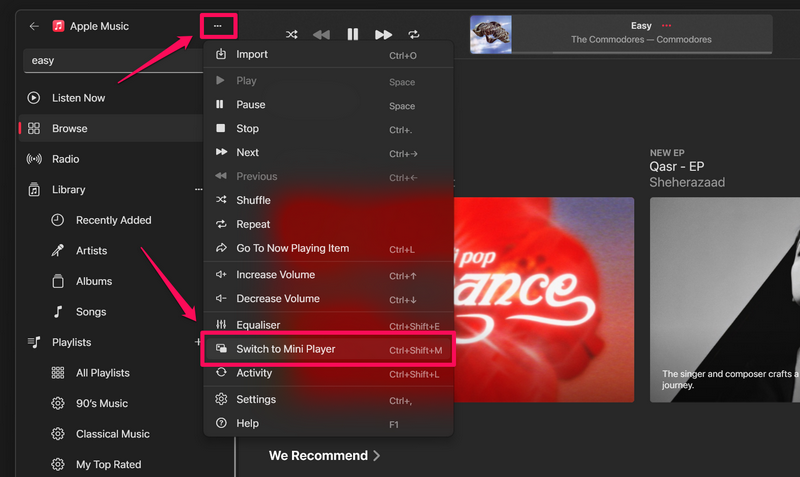Viewport: 800px width, 477px height.
Task: Open the three-dot menu beside Apple Music
Action: (x=217, y=26)
